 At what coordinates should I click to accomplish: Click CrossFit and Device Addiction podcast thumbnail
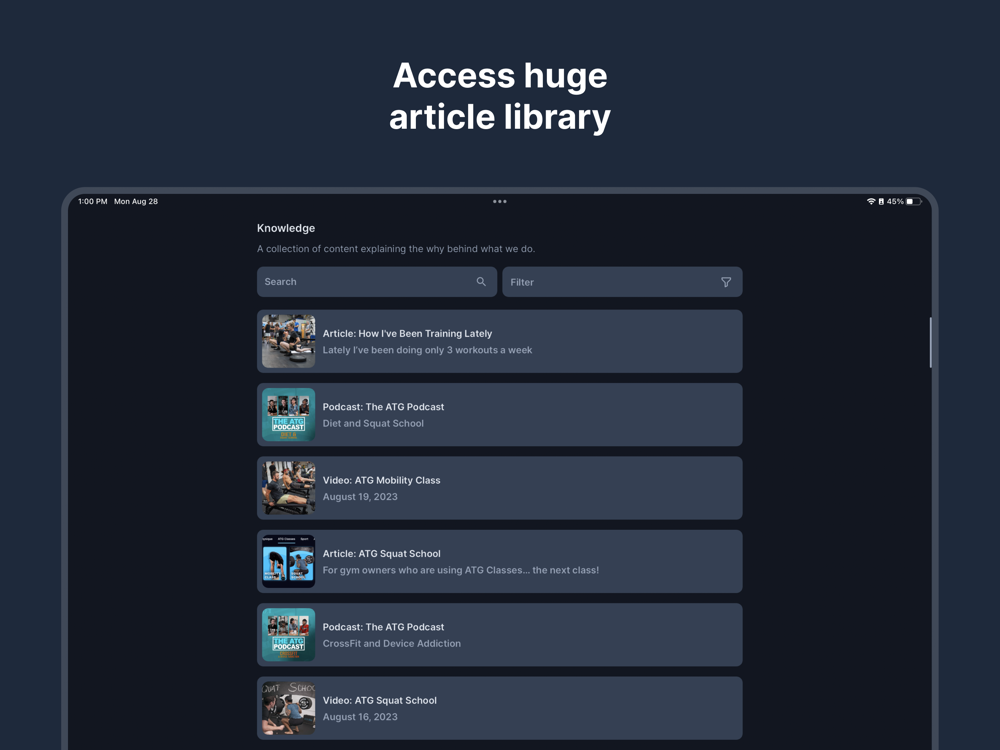click(288, 635)
